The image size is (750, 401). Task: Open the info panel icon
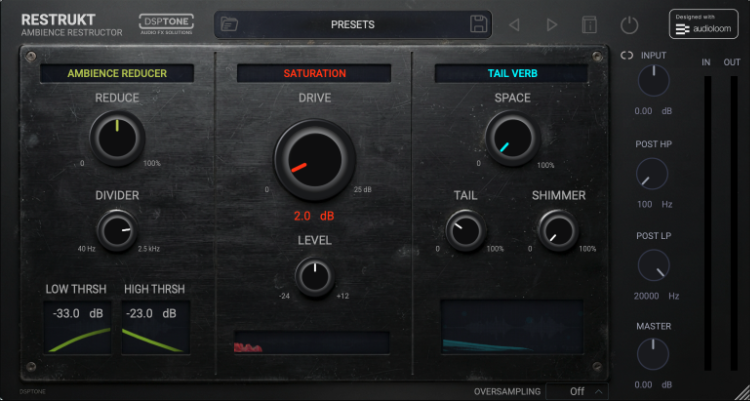(589, 25)
